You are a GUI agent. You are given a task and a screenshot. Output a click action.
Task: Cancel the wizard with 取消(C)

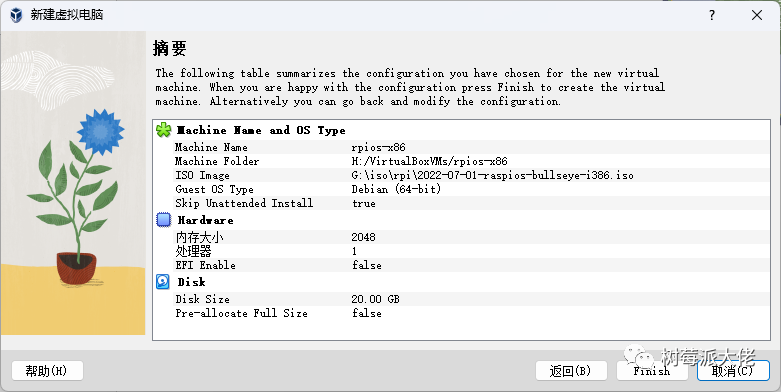pyautogui.click(x=733, y=371)
